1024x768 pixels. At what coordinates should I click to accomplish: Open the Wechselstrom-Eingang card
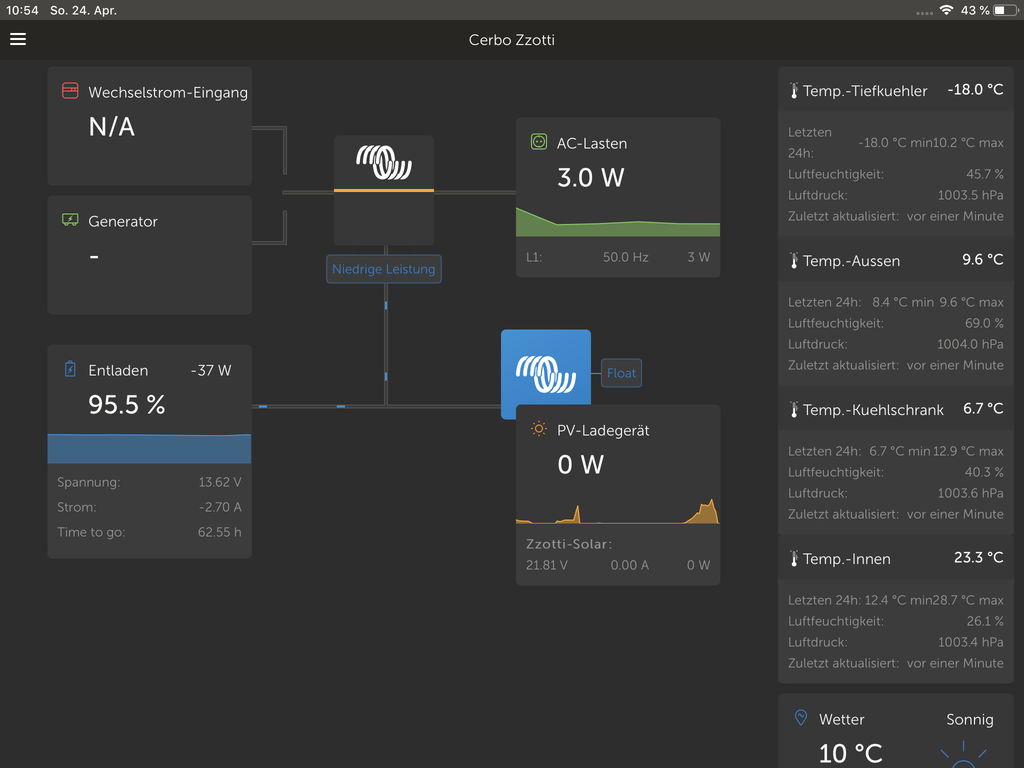[150, 126]
